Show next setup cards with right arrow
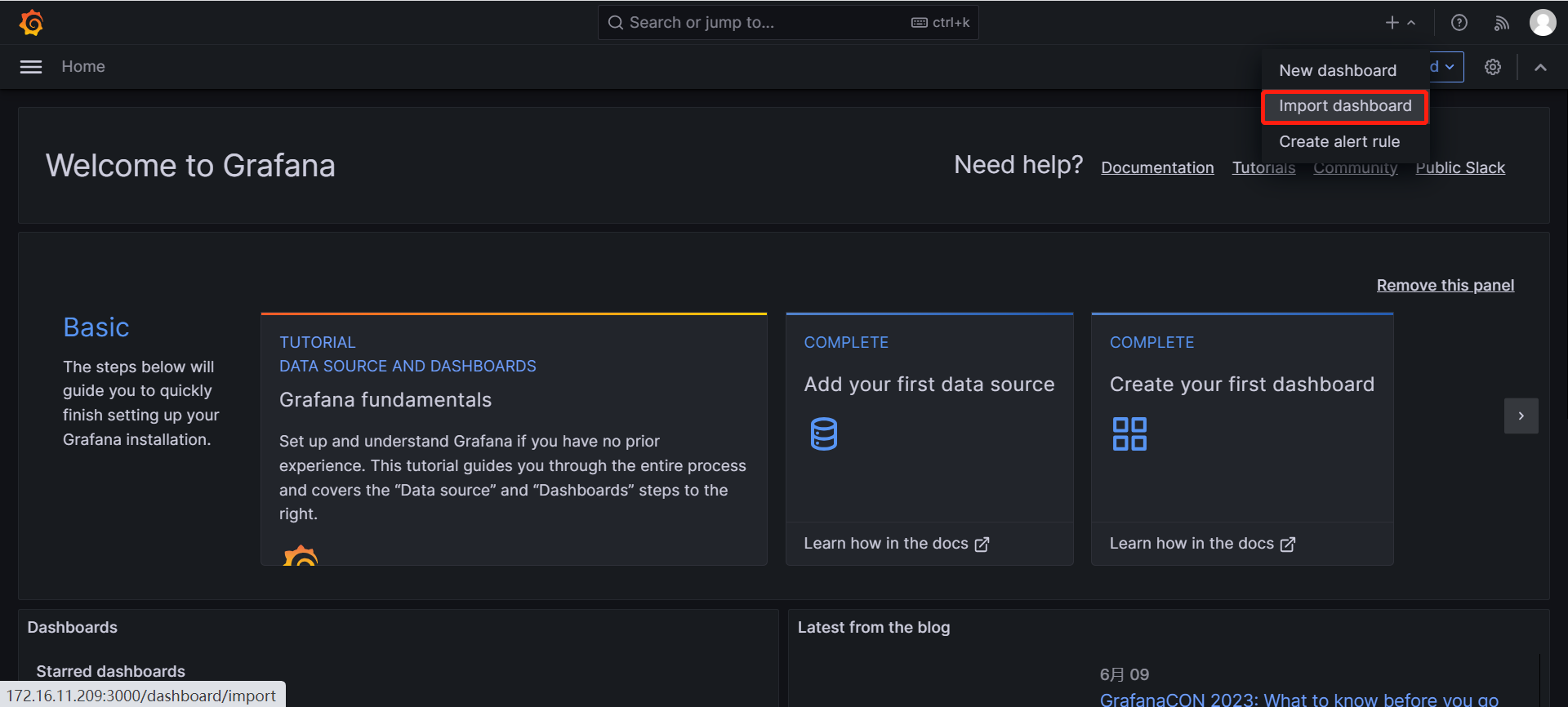1568x707 pixels. click(1521, 416)
